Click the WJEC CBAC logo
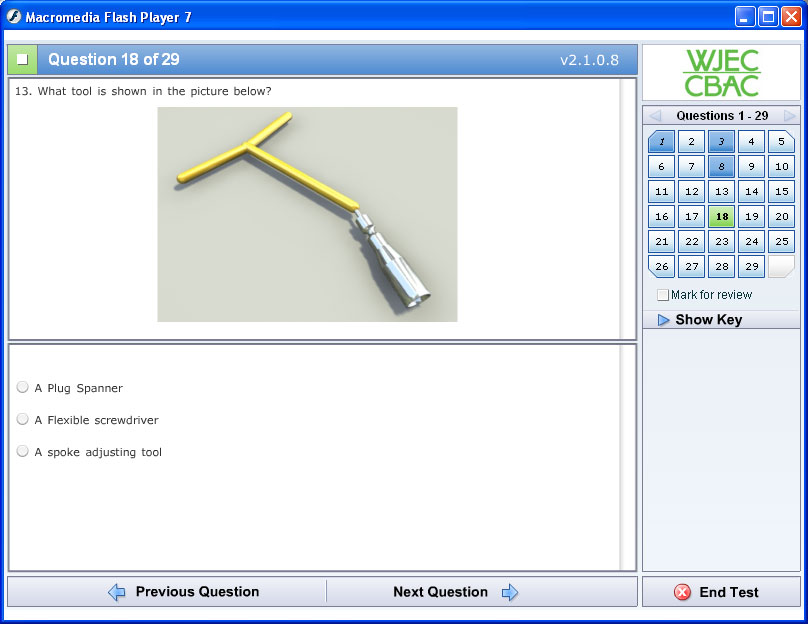 point(721,73)
